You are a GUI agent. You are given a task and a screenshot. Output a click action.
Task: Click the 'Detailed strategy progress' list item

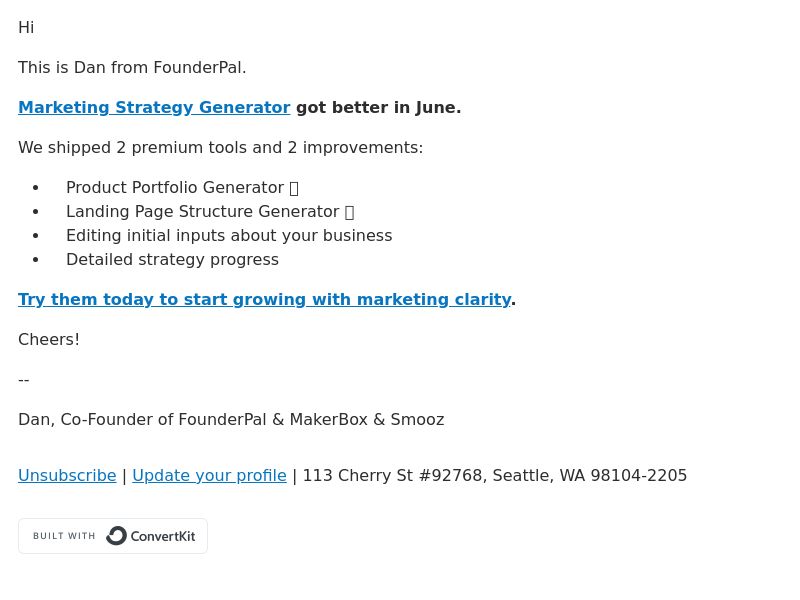[x=172, y=260]
